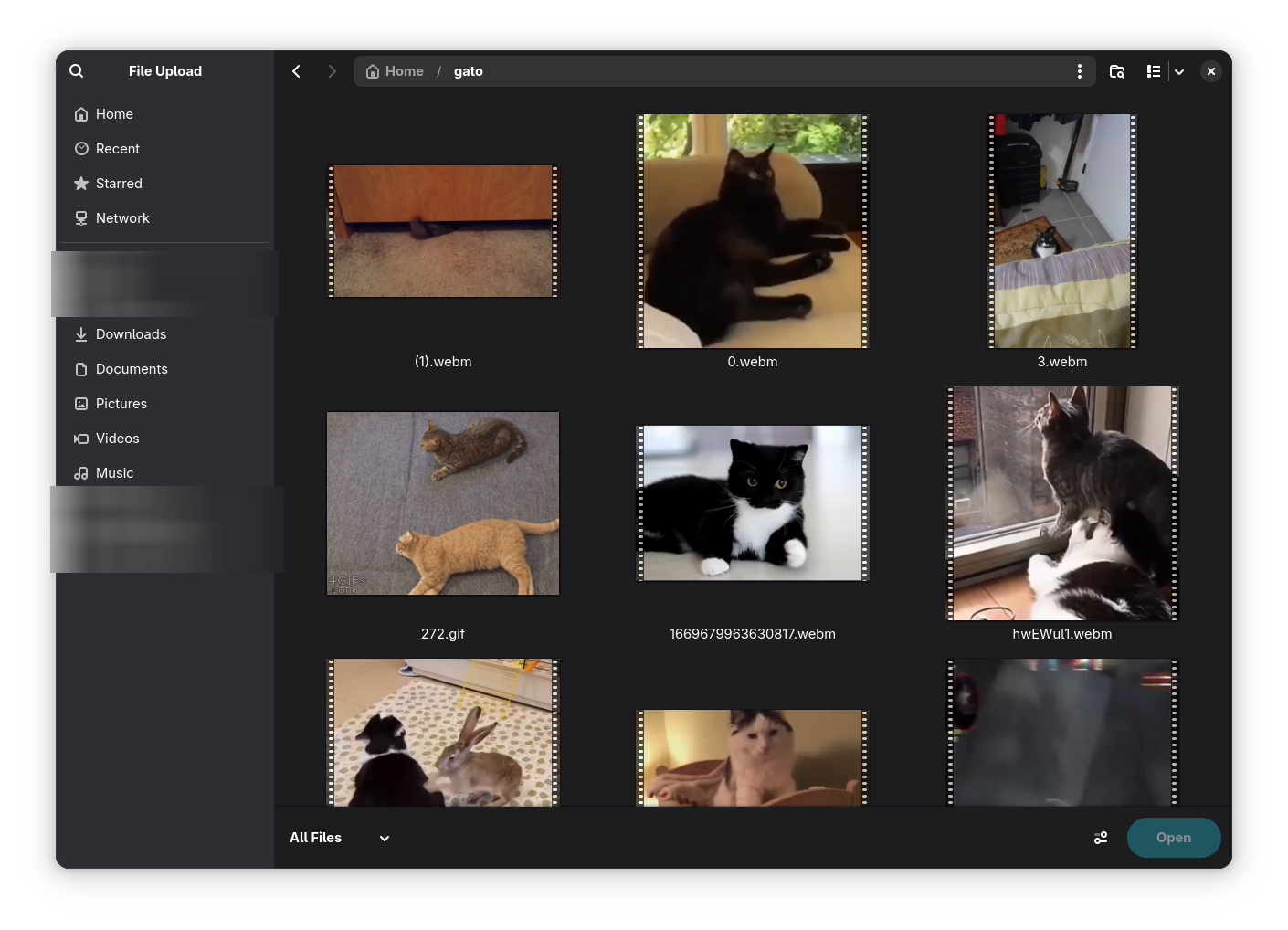This screenshot has width=1288, height=930.
Task: Click the (1).webm file name
Action: 443,362
